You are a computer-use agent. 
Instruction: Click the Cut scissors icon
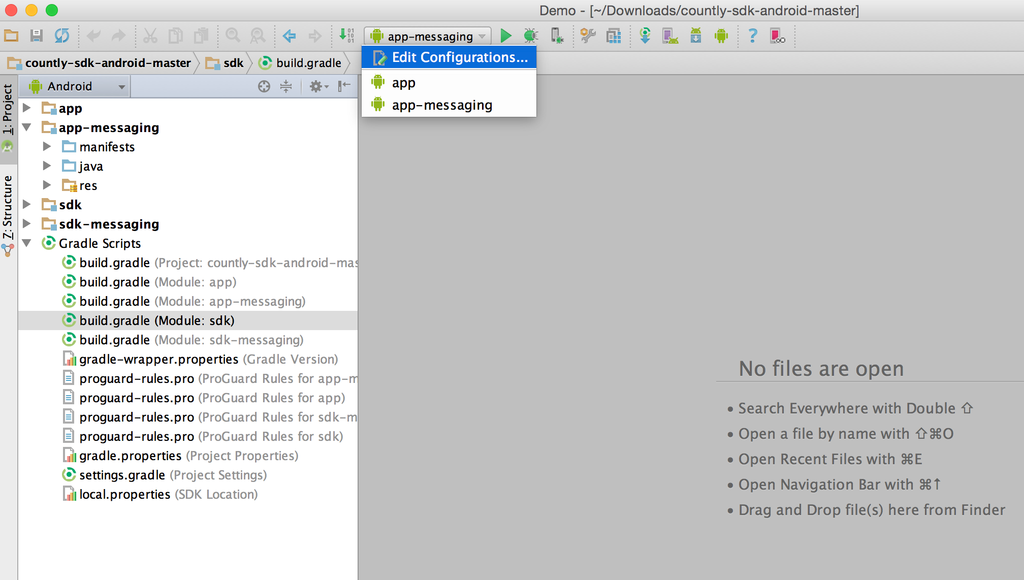coord(150,36)
